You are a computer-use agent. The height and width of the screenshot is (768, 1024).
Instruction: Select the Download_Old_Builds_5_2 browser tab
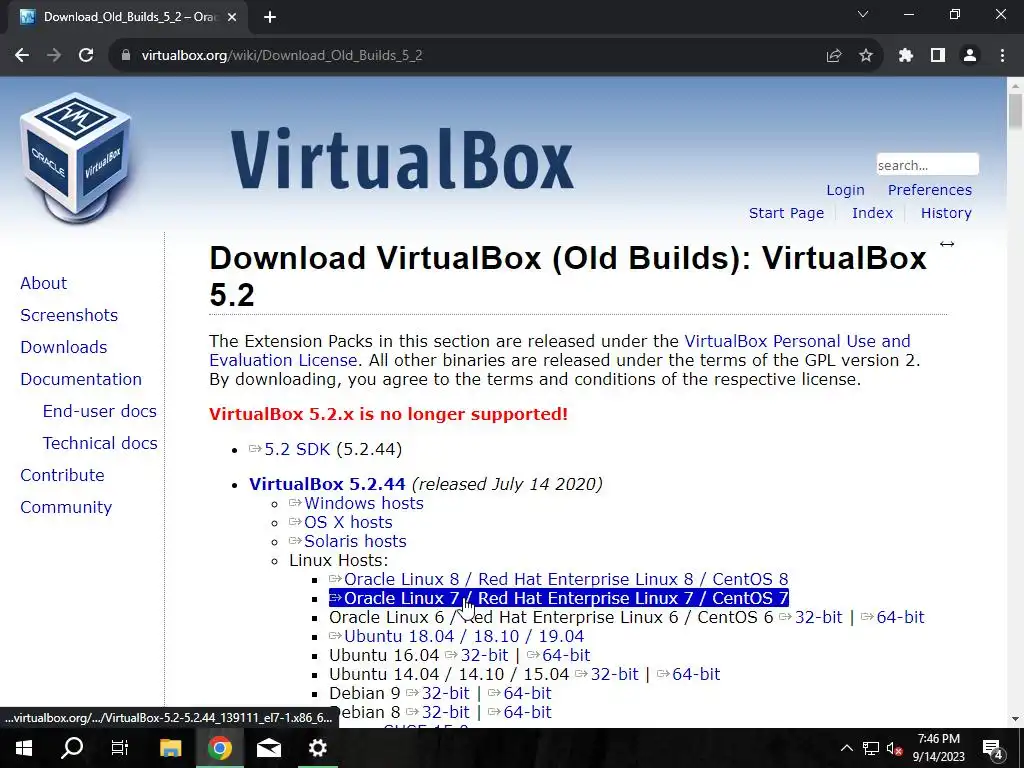point(127,17)
